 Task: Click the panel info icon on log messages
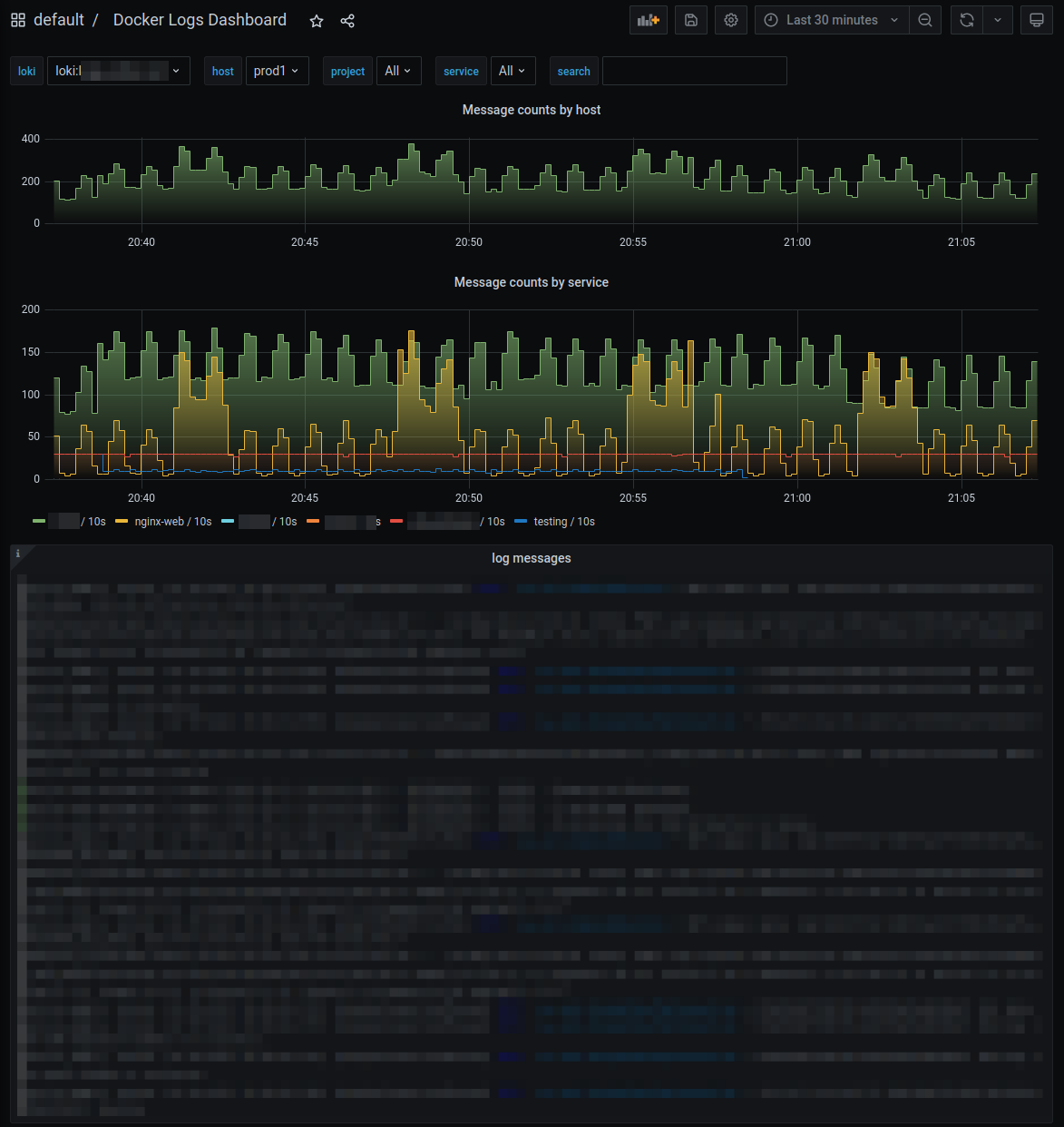coord(17,552)
